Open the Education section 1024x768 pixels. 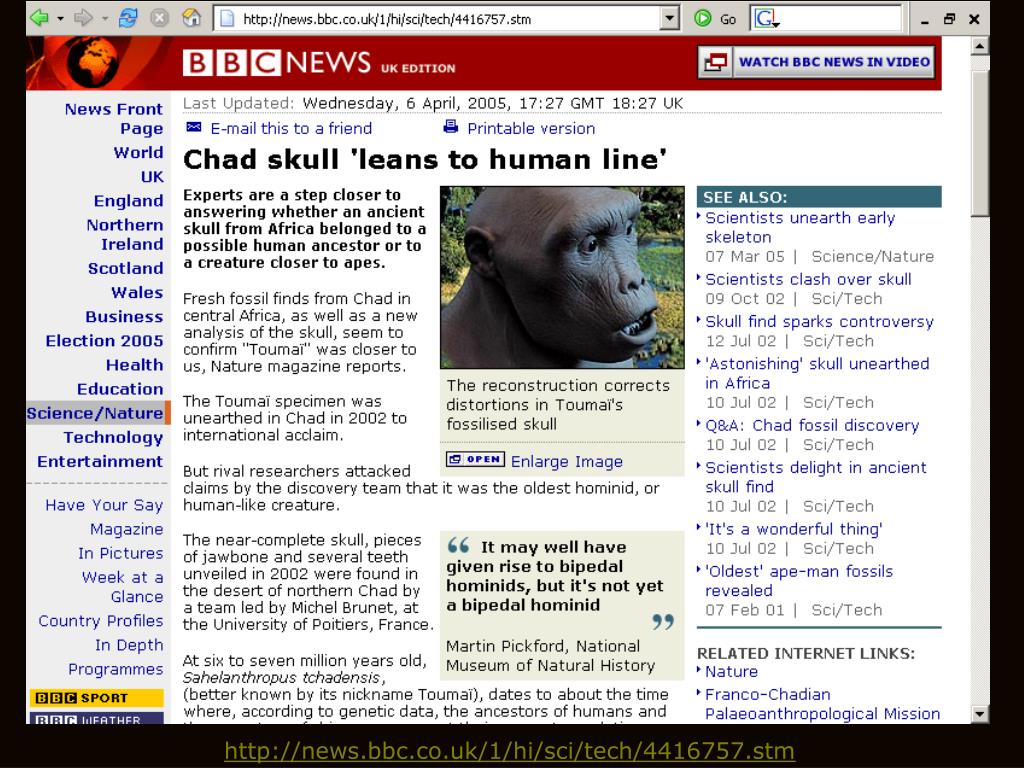tap(120, 389)
